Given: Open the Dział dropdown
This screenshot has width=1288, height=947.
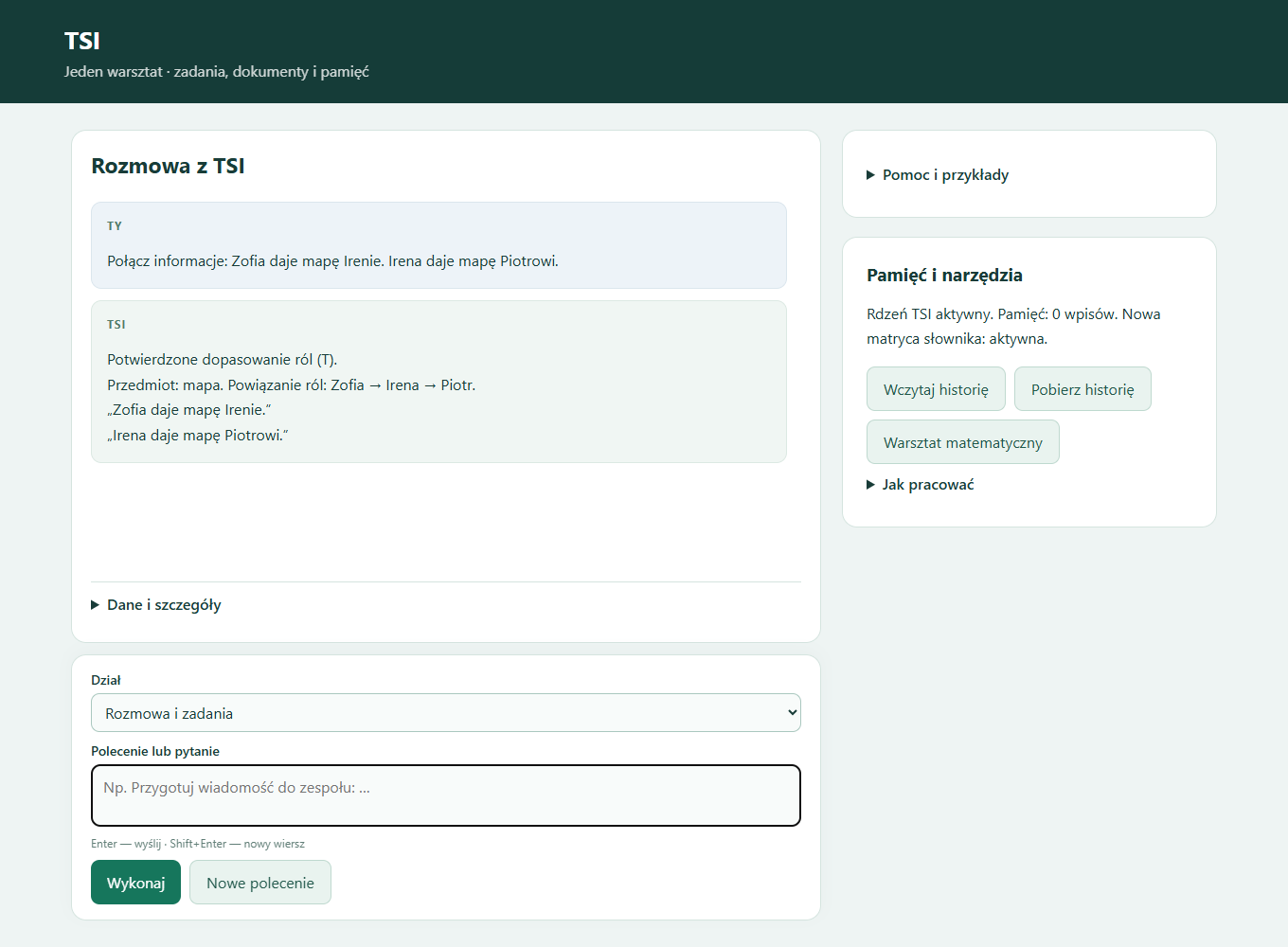Looking at the screenshot, I should tap(446, 713).
